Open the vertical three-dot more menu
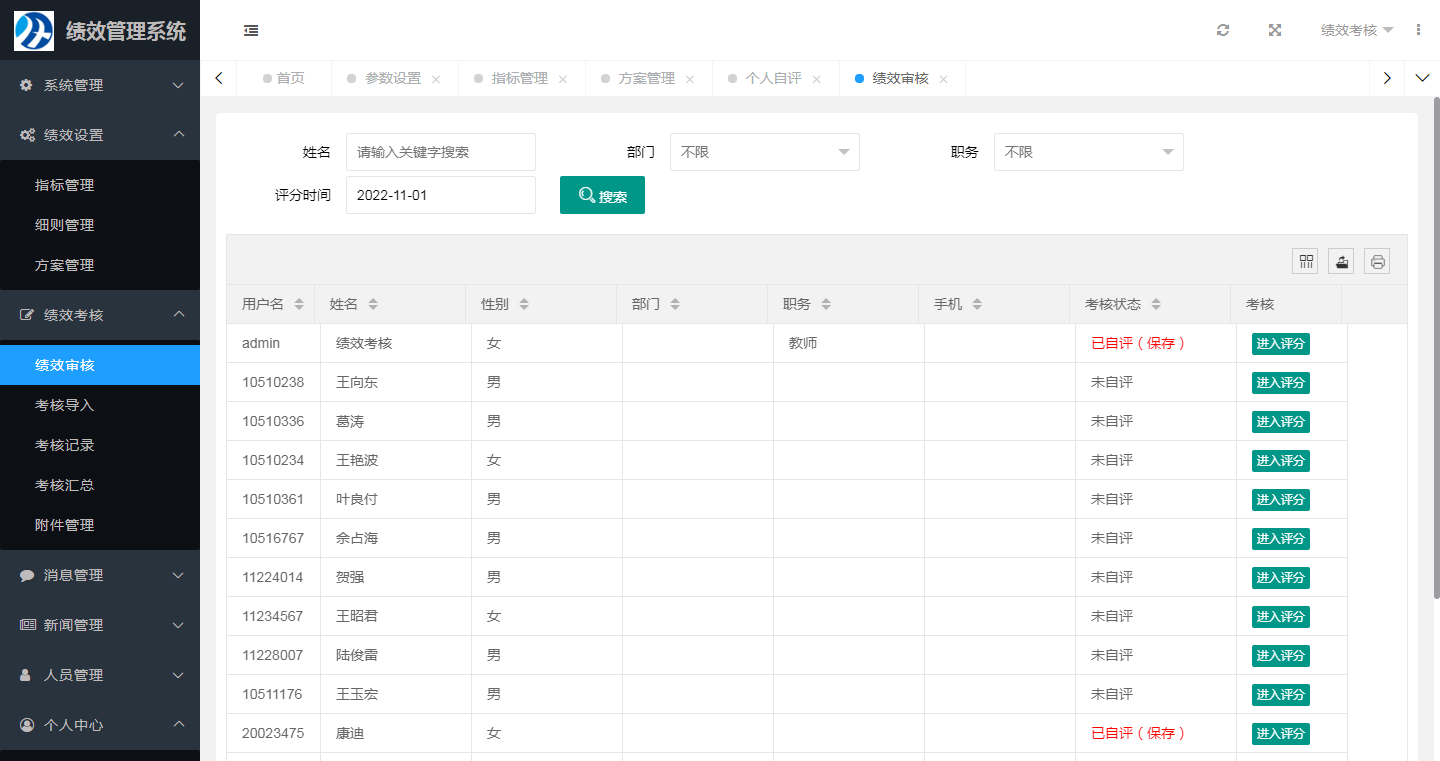This screenshot has width=1440, height=761. tap(1418, 30)
